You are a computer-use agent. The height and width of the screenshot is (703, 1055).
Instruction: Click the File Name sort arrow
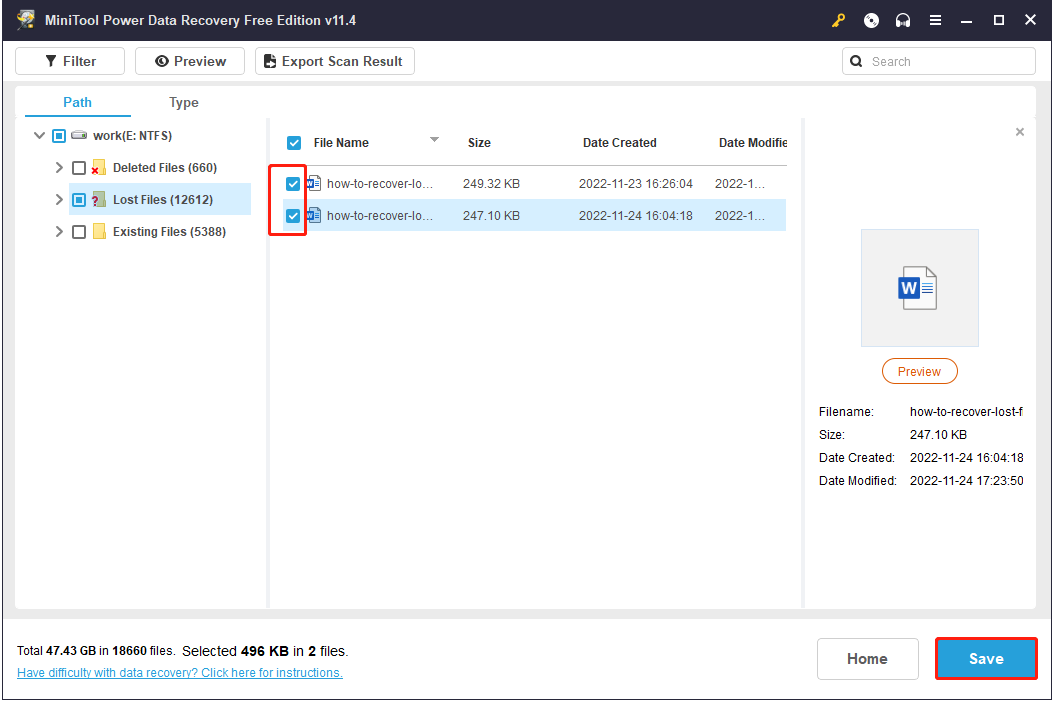tap(435, 140)
